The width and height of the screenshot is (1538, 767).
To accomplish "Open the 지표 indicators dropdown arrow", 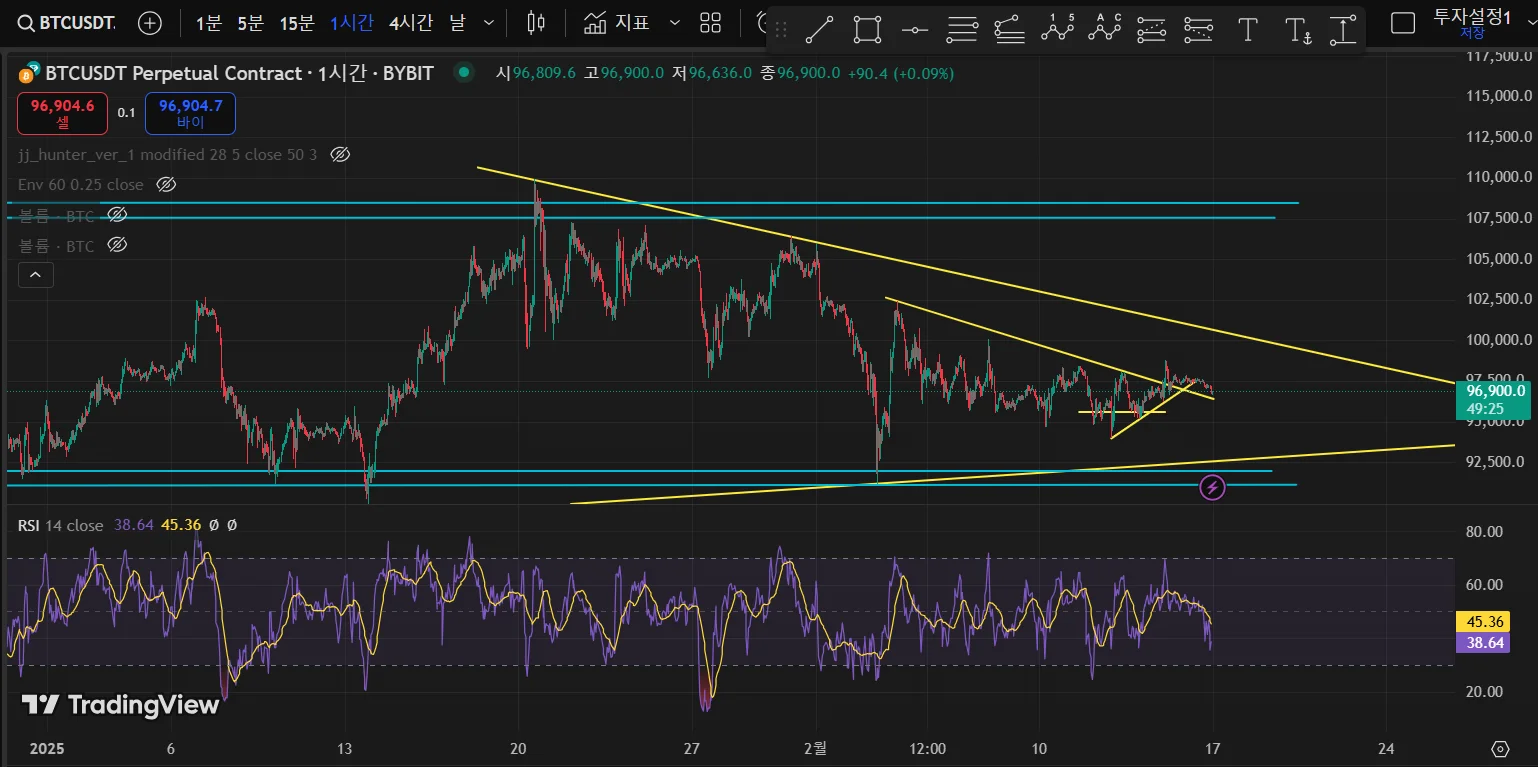I will (674, 23).
